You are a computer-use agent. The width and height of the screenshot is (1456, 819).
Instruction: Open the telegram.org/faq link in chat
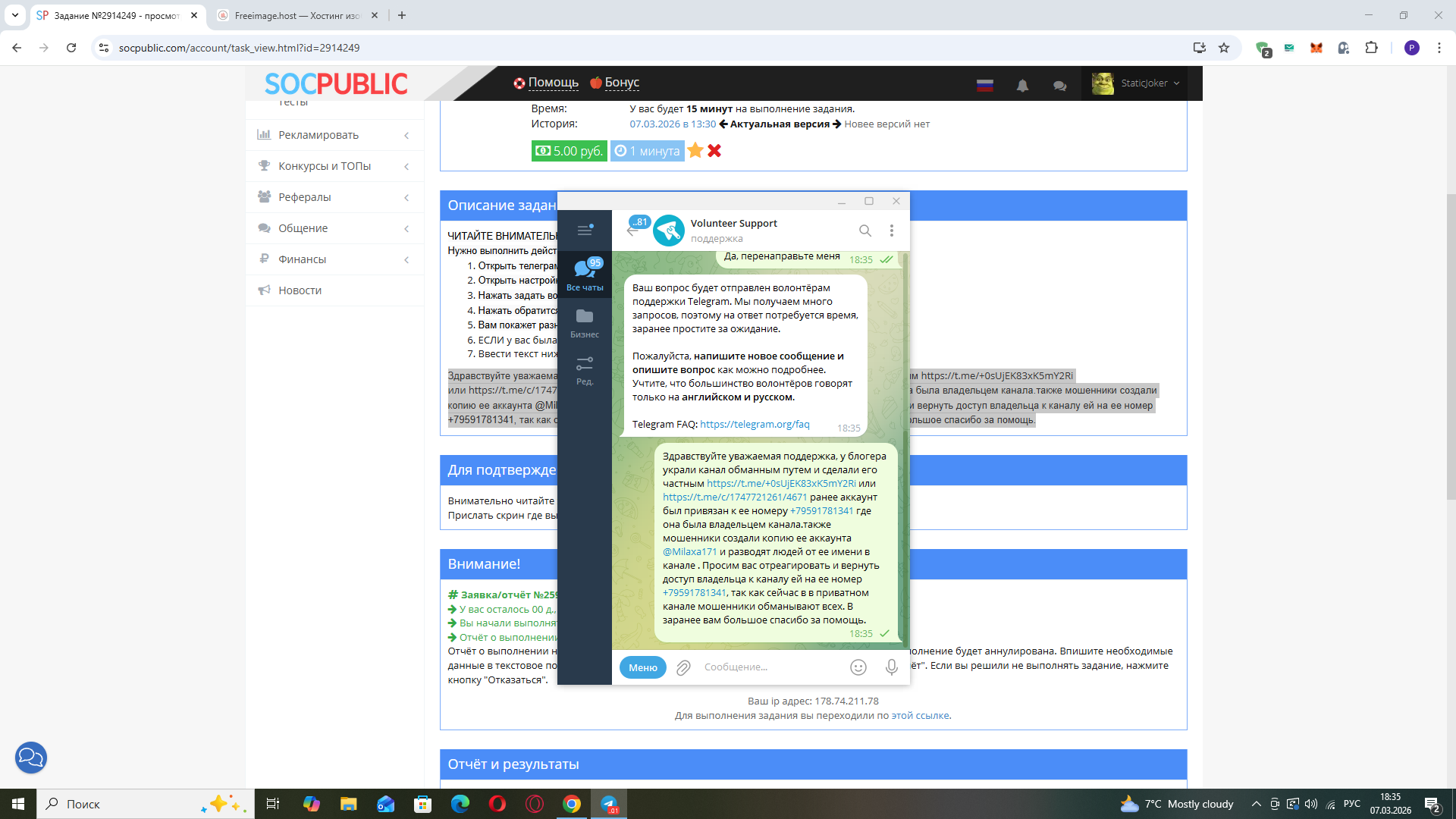[755, 425]
